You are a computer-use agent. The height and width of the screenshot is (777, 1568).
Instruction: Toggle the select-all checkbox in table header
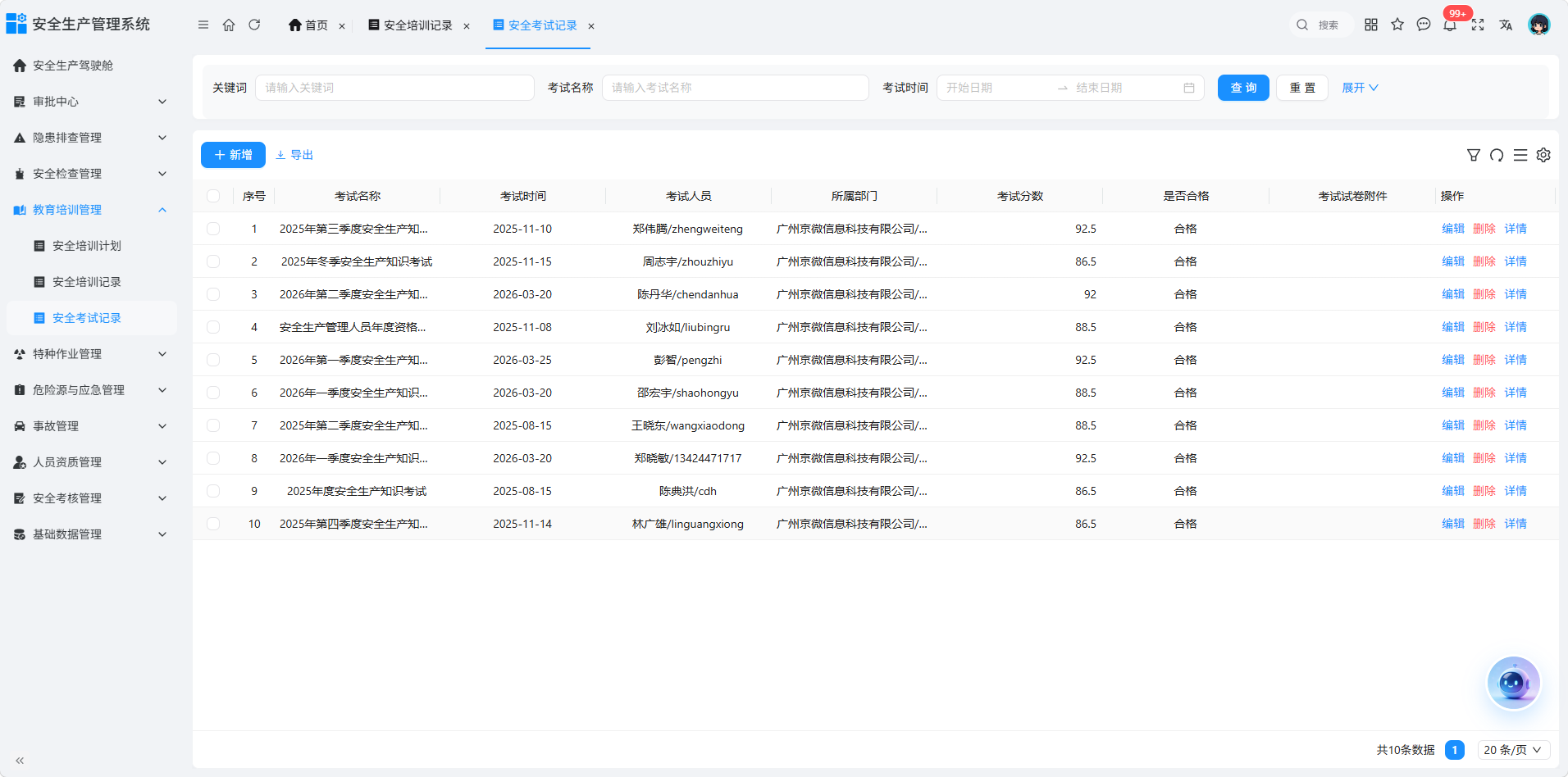(213, 196)
